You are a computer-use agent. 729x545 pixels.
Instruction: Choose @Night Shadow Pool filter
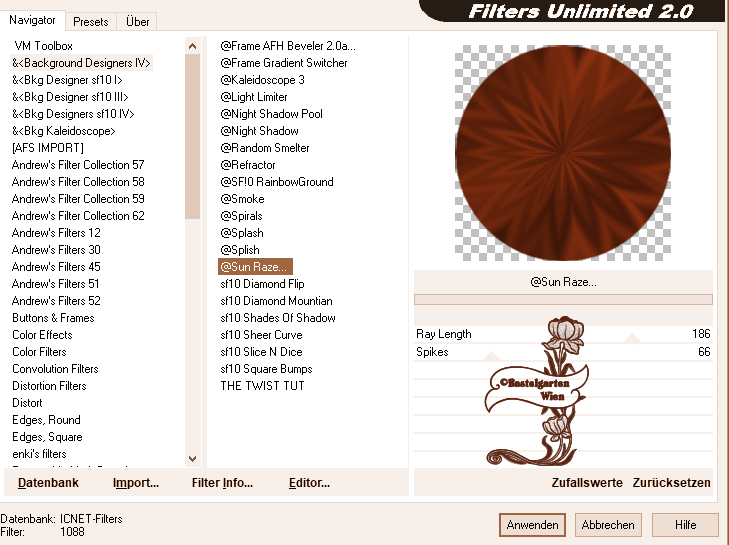[x=271, y=114]
